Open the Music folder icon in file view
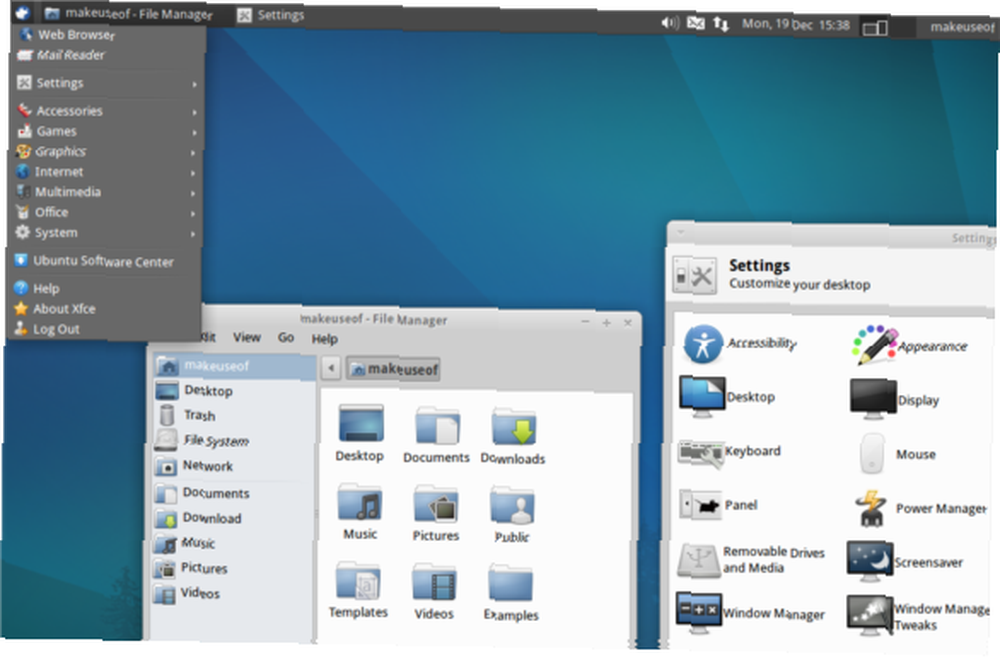 (x=360, y=502)
